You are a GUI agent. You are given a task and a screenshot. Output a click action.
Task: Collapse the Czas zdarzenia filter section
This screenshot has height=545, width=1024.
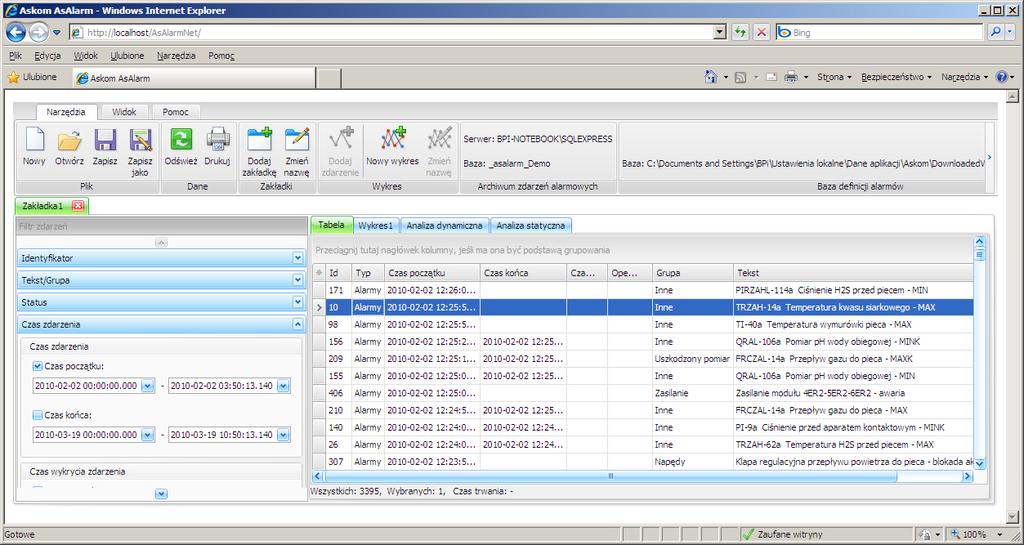click(x=298, y=324)
